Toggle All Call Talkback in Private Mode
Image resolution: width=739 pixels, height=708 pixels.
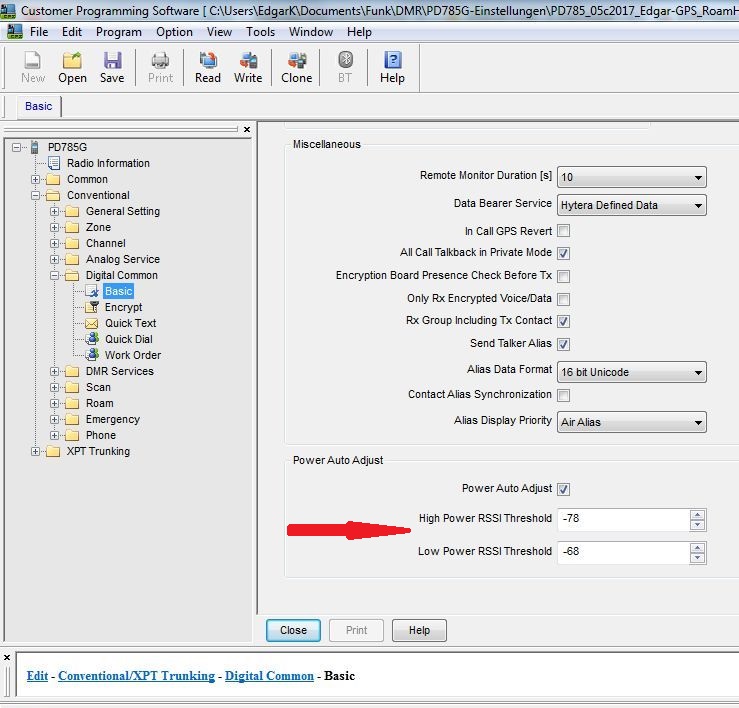pyautogui.click(x=563, y=253)
